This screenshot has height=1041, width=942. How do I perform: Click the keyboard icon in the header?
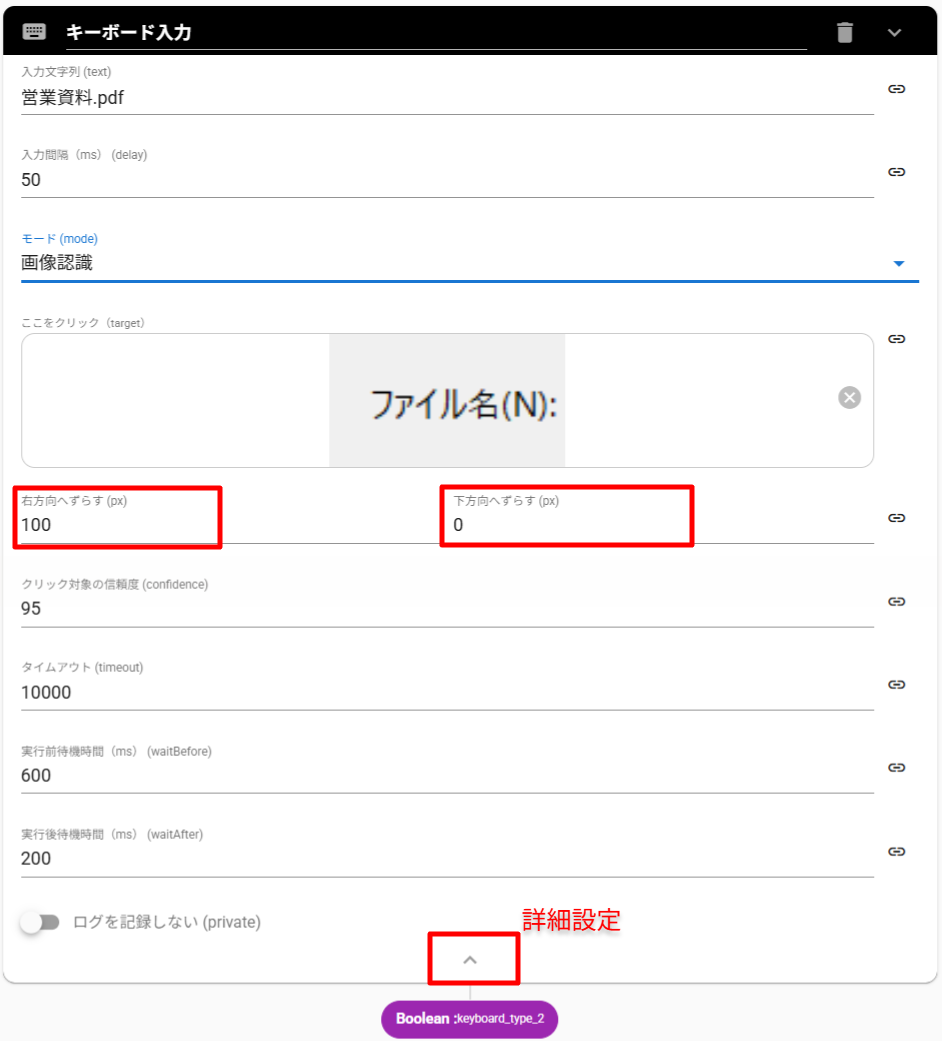click(x=34, y=32)
